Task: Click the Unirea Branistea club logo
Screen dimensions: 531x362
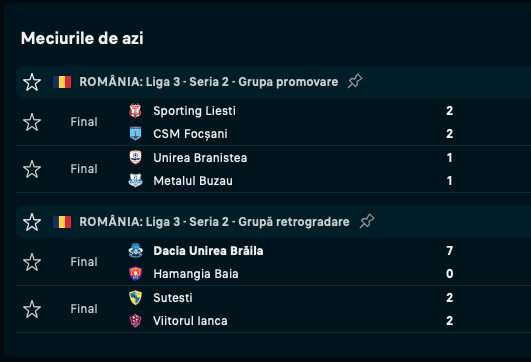Action: click(x=135, y=157)
